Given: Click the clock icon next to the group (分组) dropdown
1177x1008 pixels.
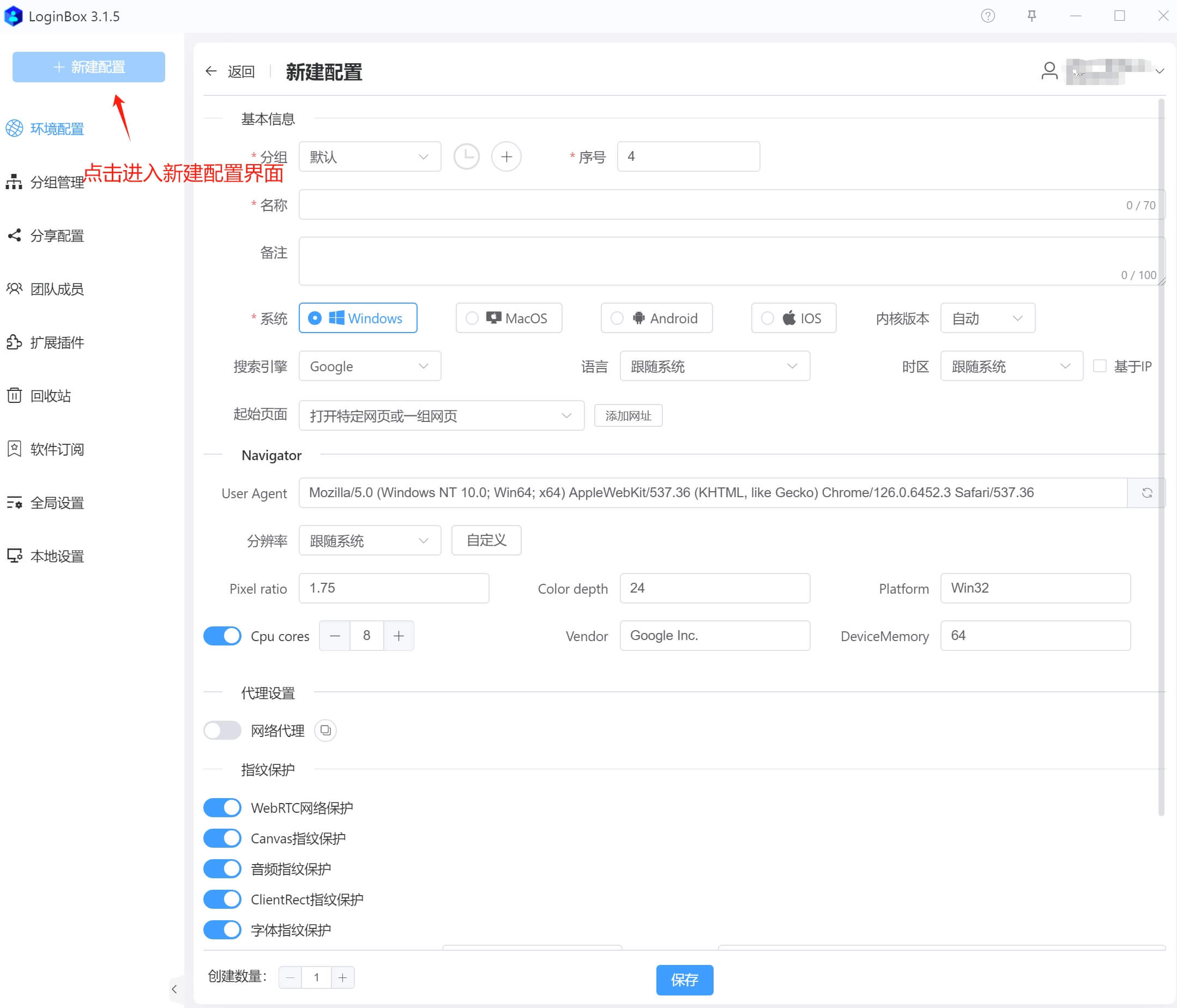Looking at the screenshot, I should coord(466,157).
